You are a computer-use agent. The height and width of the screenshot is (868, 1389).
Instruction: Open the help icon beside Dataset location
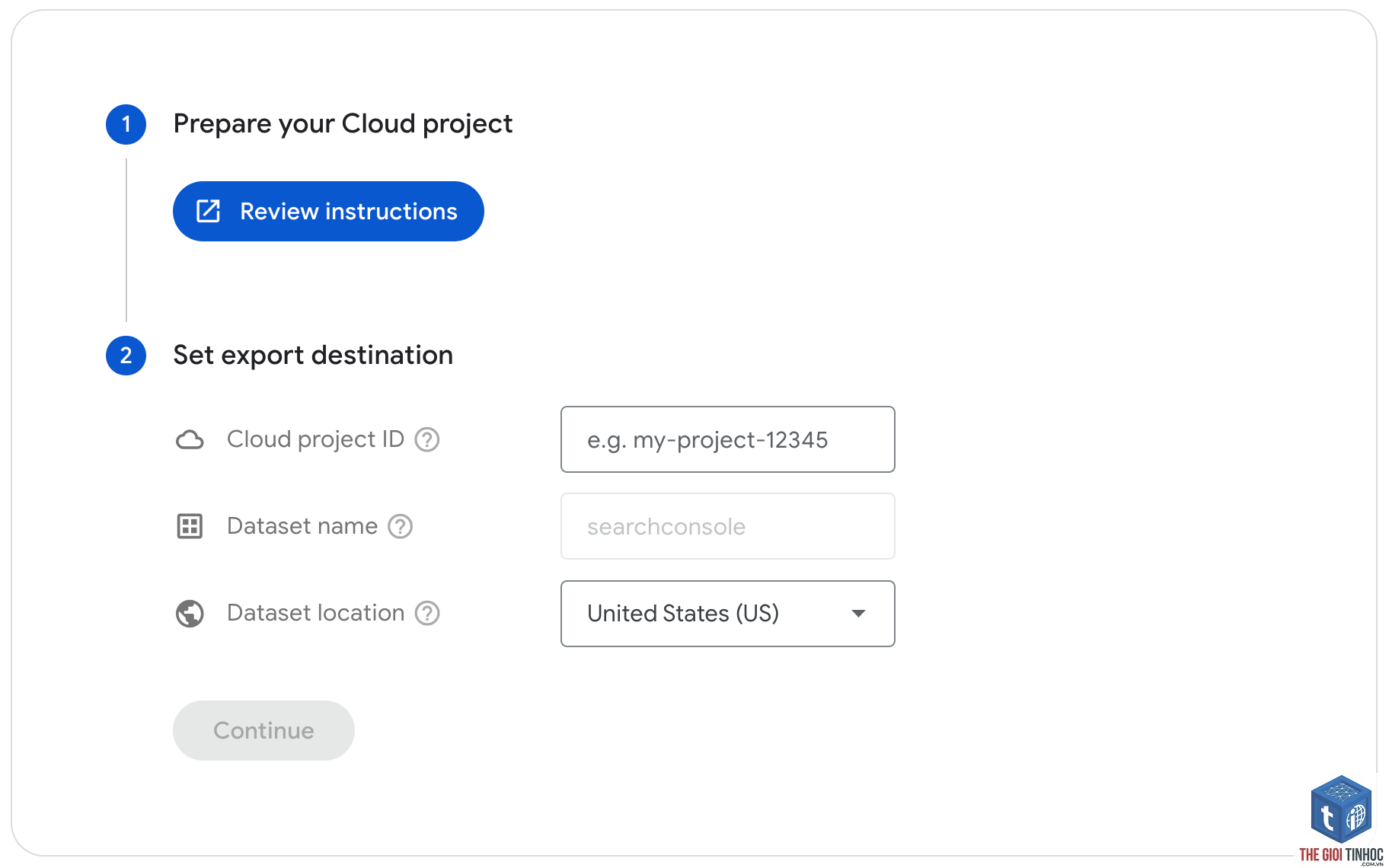pos(427,613)
